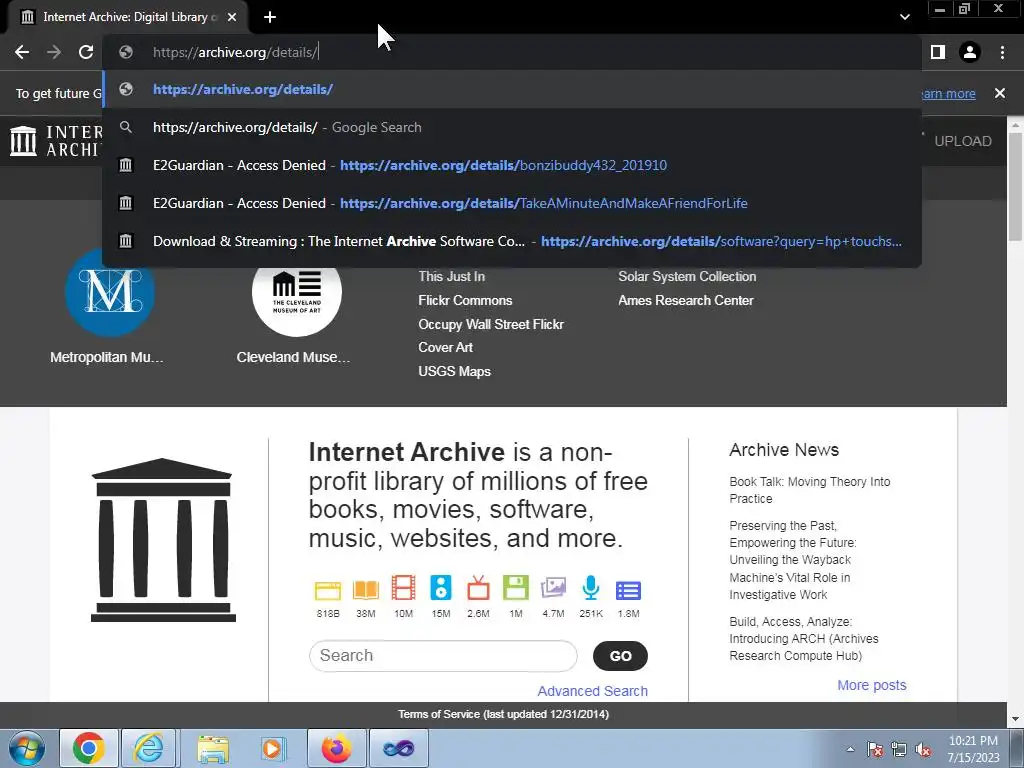Open Windows Explorer folder in taskbar

click(213, 749)
